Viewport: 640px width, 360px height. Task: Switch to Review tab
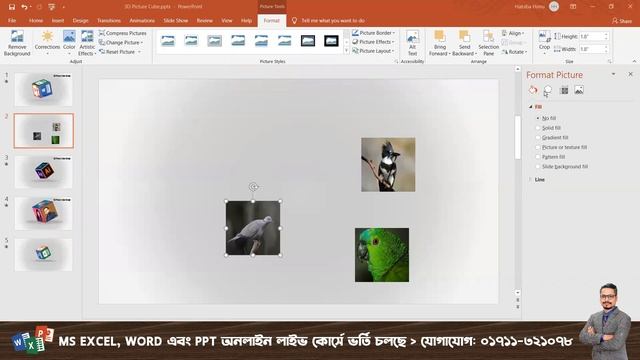204,20
